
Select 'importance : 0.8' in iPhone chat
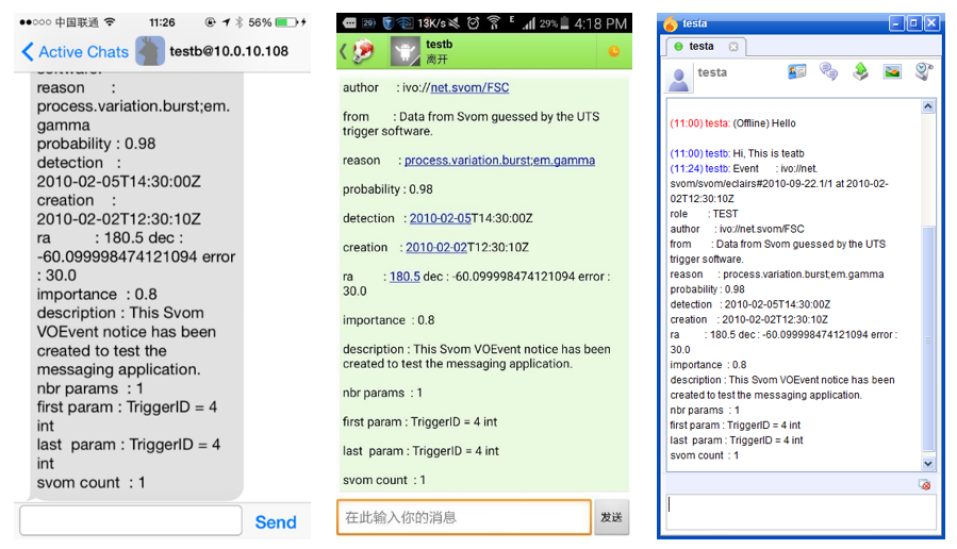click(x=97, y=294)
